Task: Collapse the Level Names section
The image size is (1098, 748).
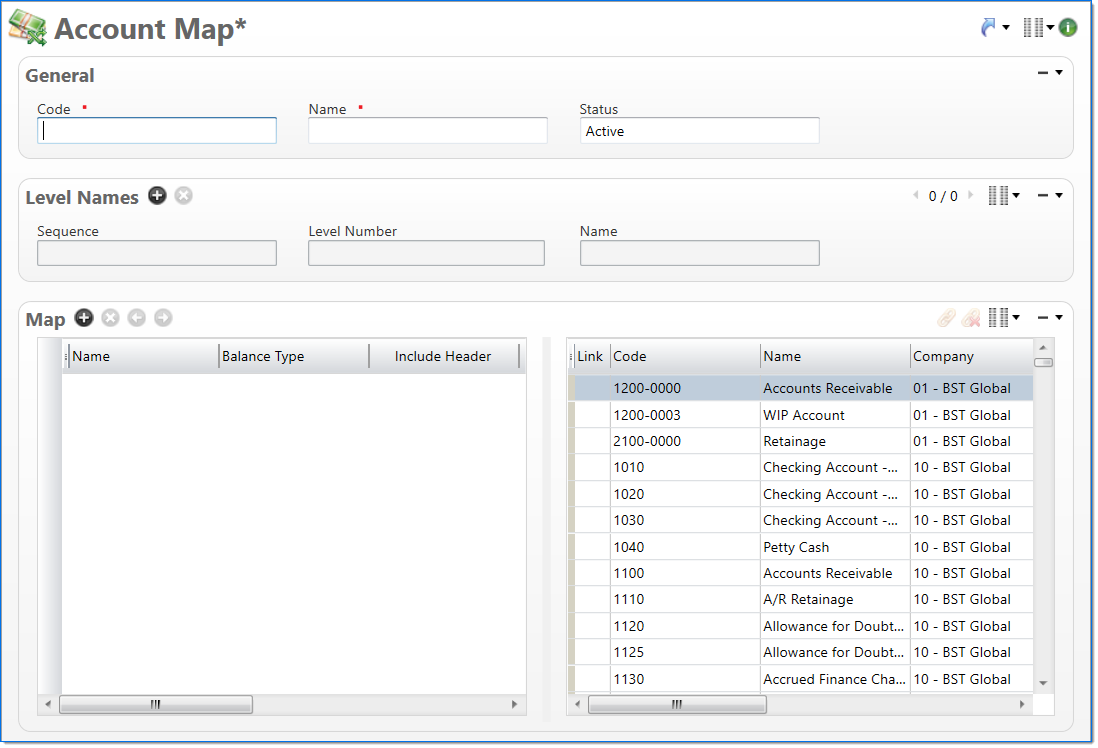Action: click(1043, 196)
